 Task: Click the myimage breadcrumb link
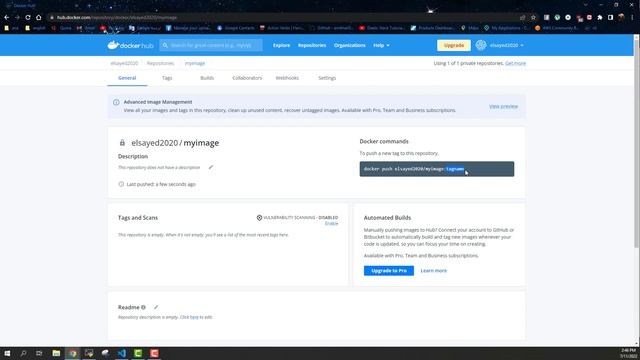point(195,63)
